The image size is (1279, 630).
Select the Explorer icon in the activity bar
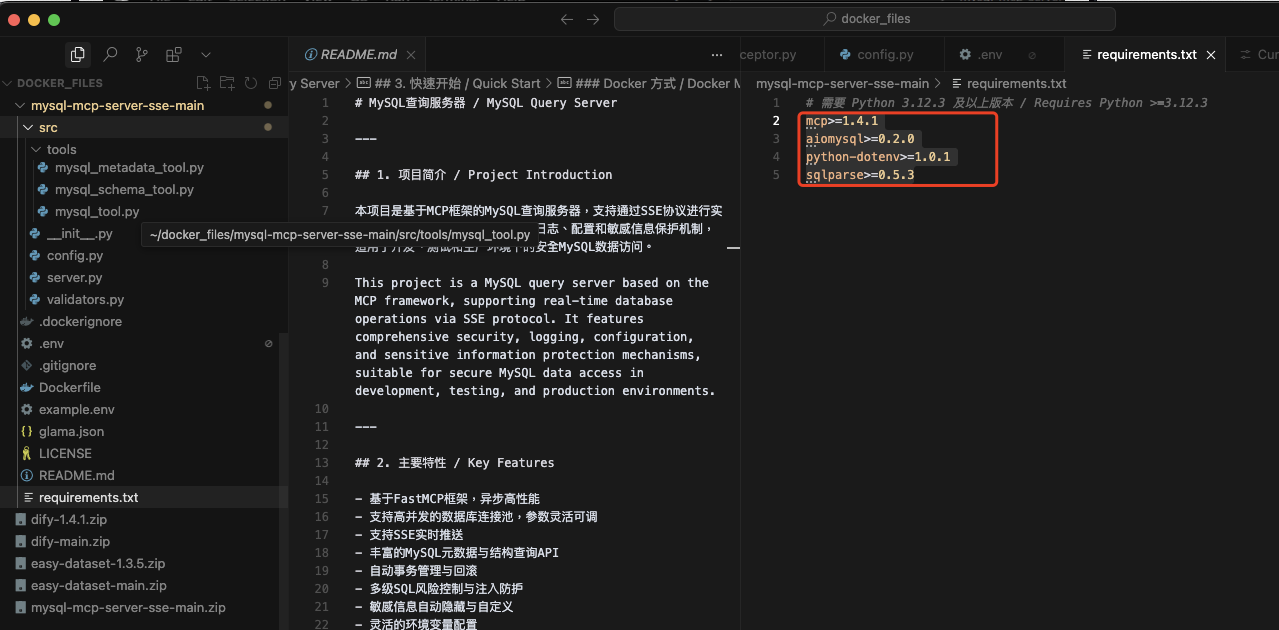pyautogui.click(x=77, y=55)
